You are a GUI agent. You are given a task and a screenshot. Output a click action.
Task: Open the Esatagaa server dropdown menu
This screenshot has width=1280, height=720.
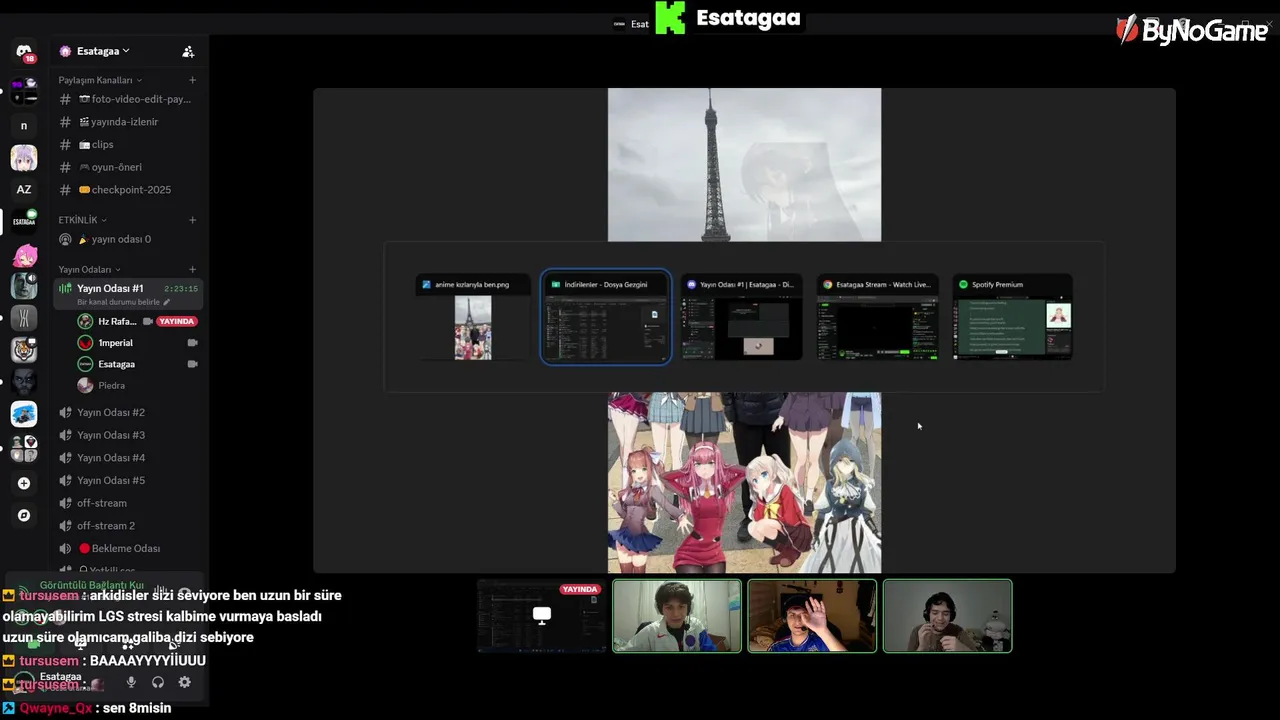pos(104,51)
